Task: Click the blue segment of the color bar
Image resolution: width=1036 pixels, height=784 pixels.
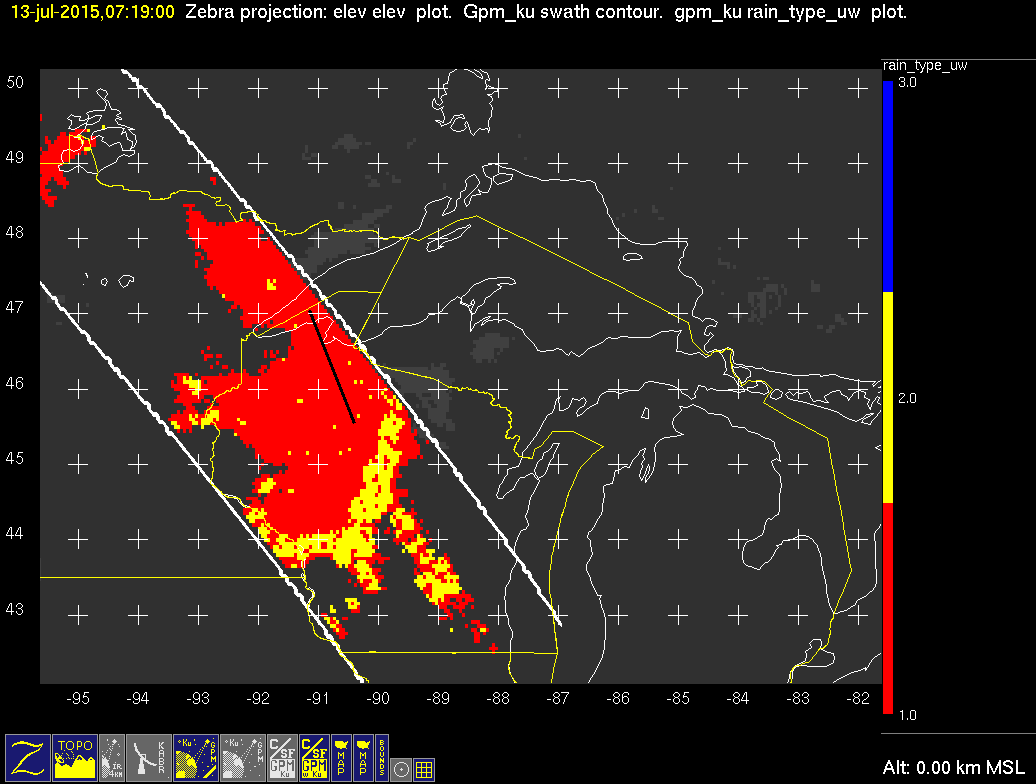Action: pyautogui.click(x=888, y=186)
